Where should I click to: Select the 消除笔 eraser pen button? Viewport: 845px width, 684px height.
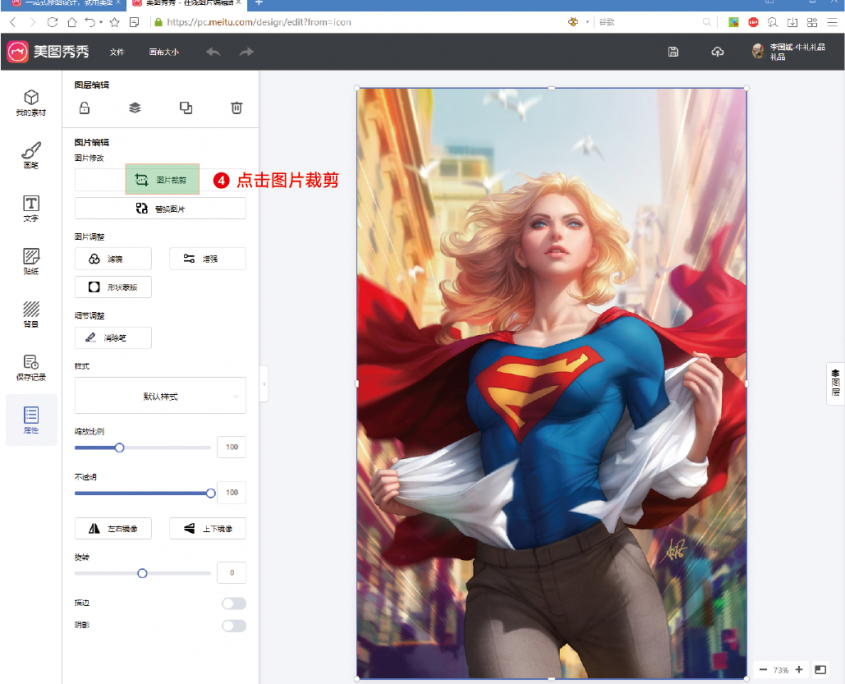tap(113, 338)
